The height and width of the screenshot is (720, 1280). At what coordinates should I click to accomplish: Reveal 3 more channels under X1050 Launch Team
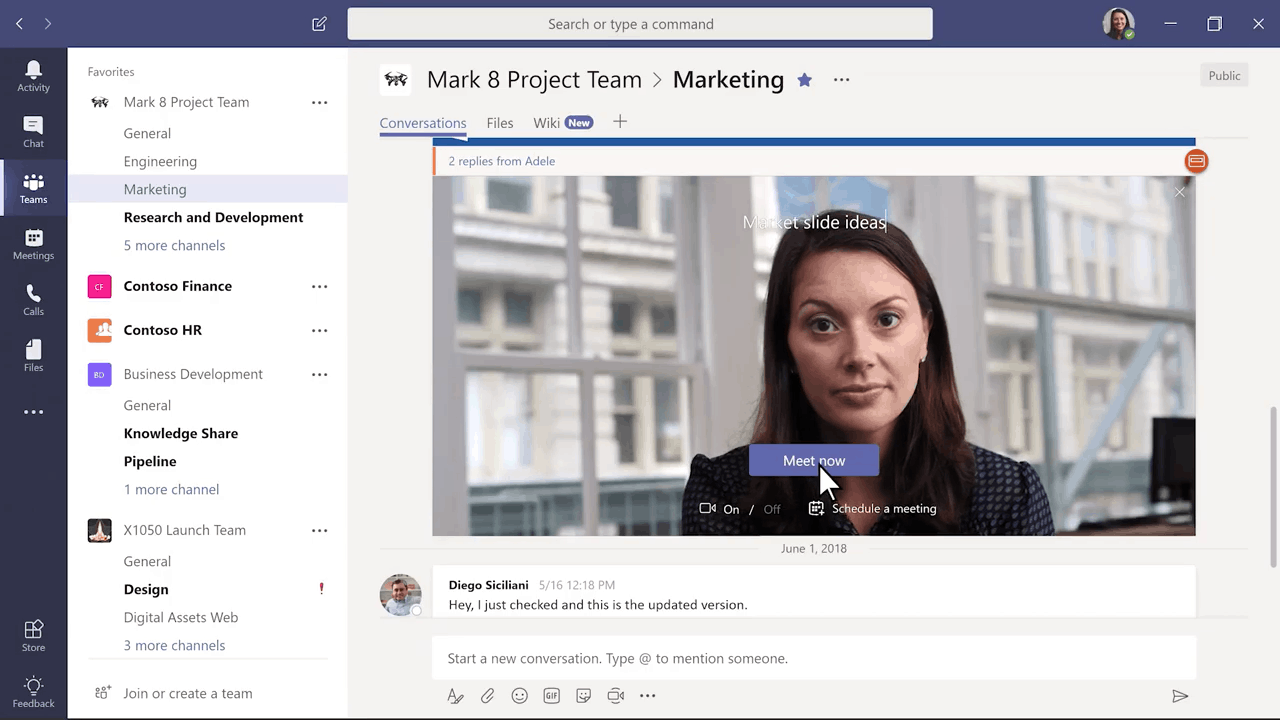click(x=174, y=645)
